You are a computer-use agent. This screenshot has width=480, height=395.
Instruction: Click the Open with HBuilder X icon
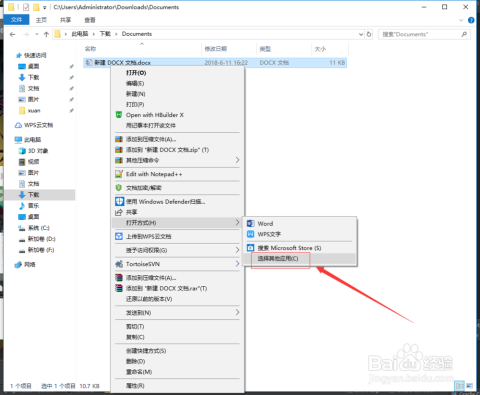point(119,115)
